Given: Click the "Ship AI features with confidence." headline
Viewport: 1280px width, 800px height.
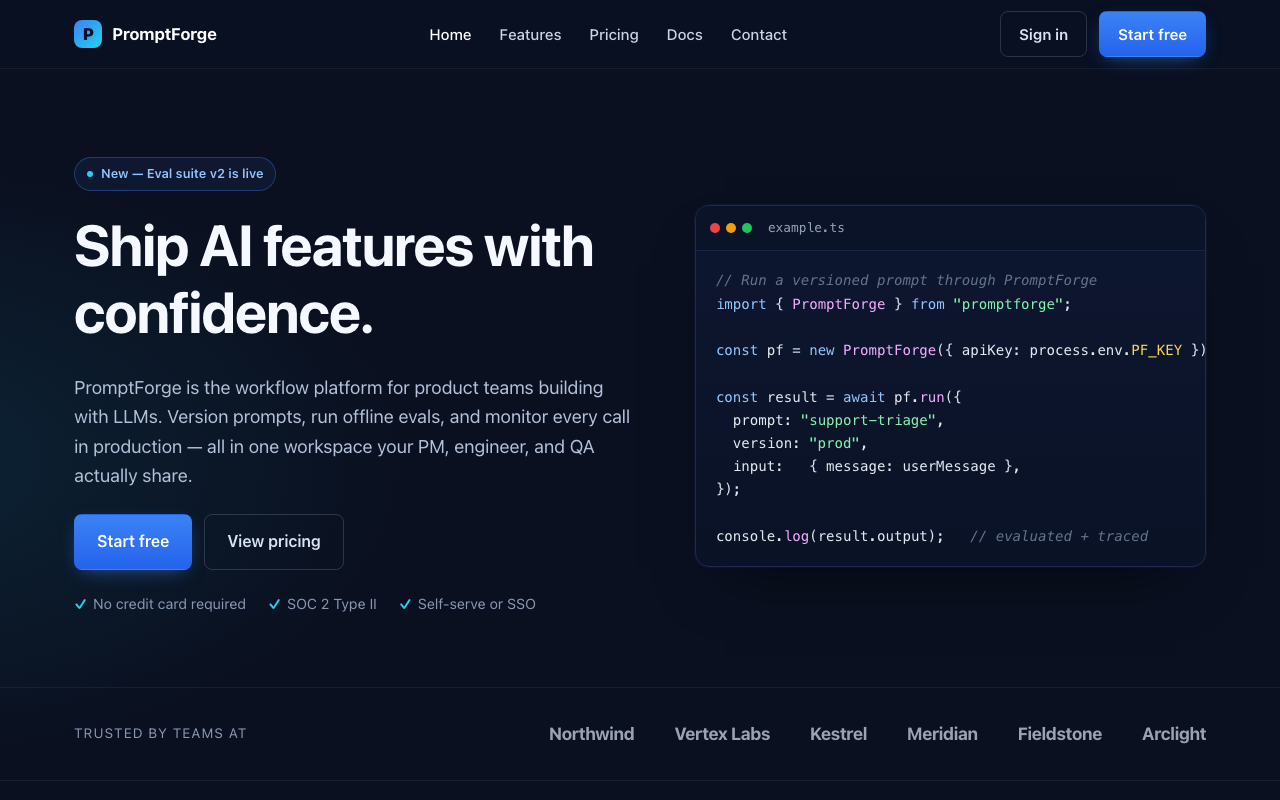Looking at the screenshot, I should (x=334, y=279).
